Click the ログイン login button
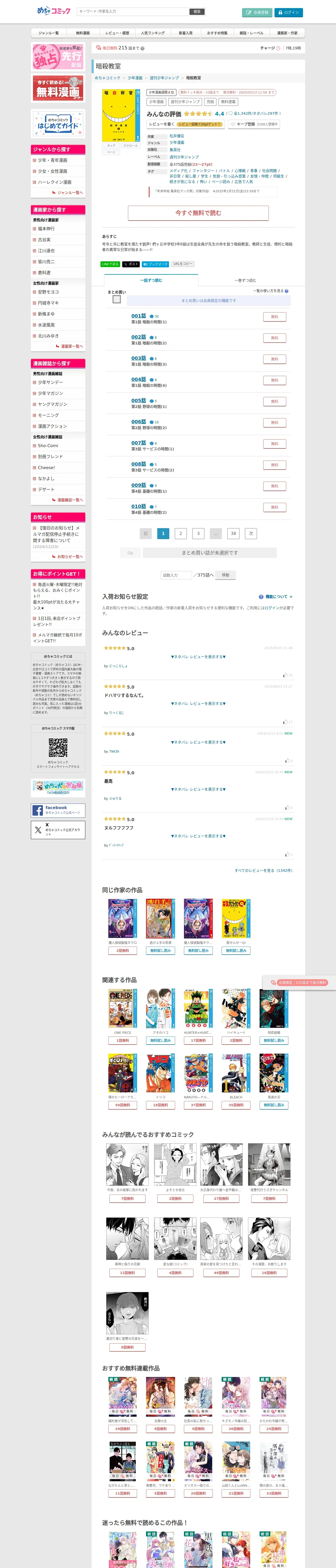This screenshot has width=336, height=1568. tap(288, 12)
